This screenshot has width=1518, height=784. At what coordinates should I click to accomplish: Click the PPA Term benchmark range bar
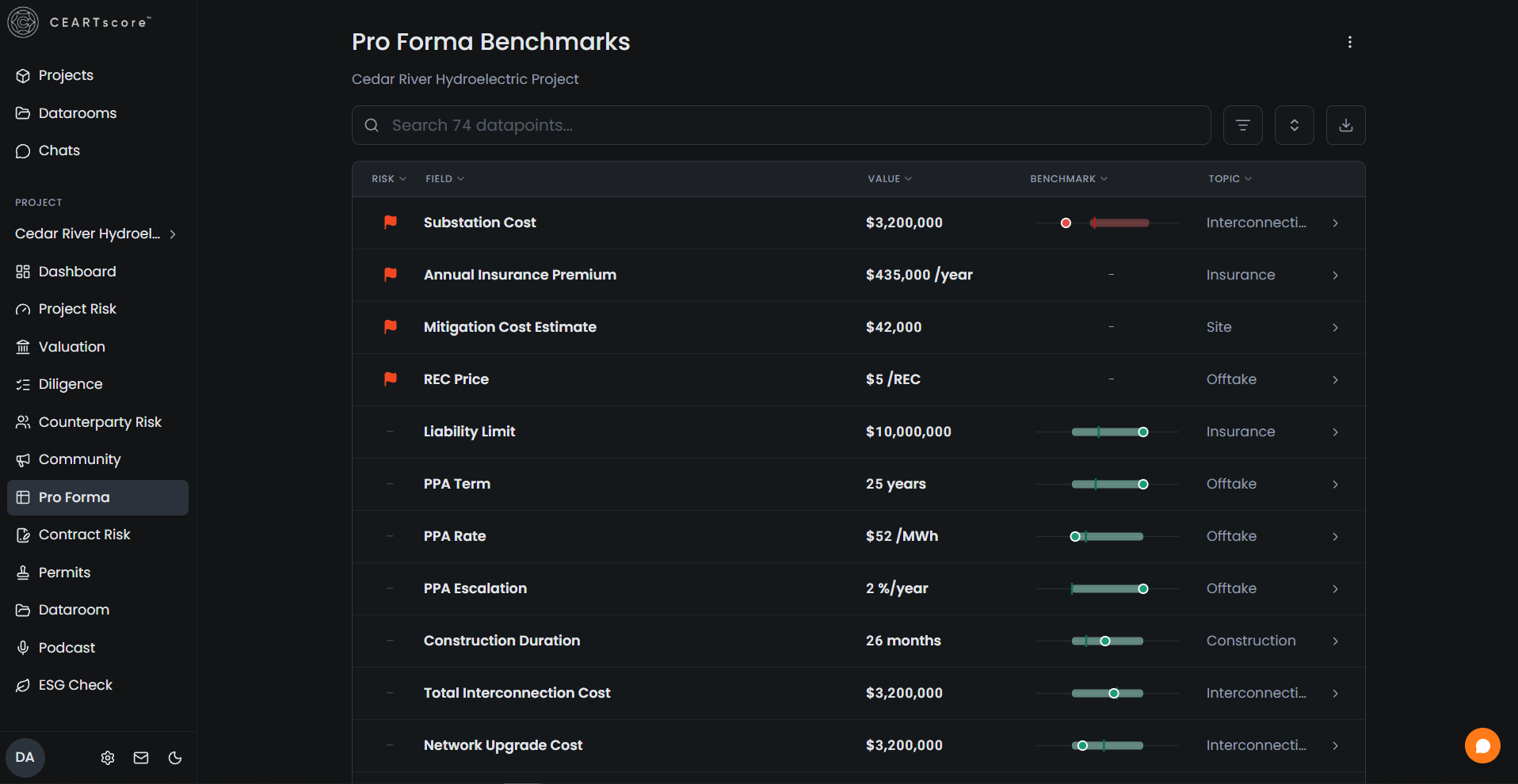[x=1108, y=485]
